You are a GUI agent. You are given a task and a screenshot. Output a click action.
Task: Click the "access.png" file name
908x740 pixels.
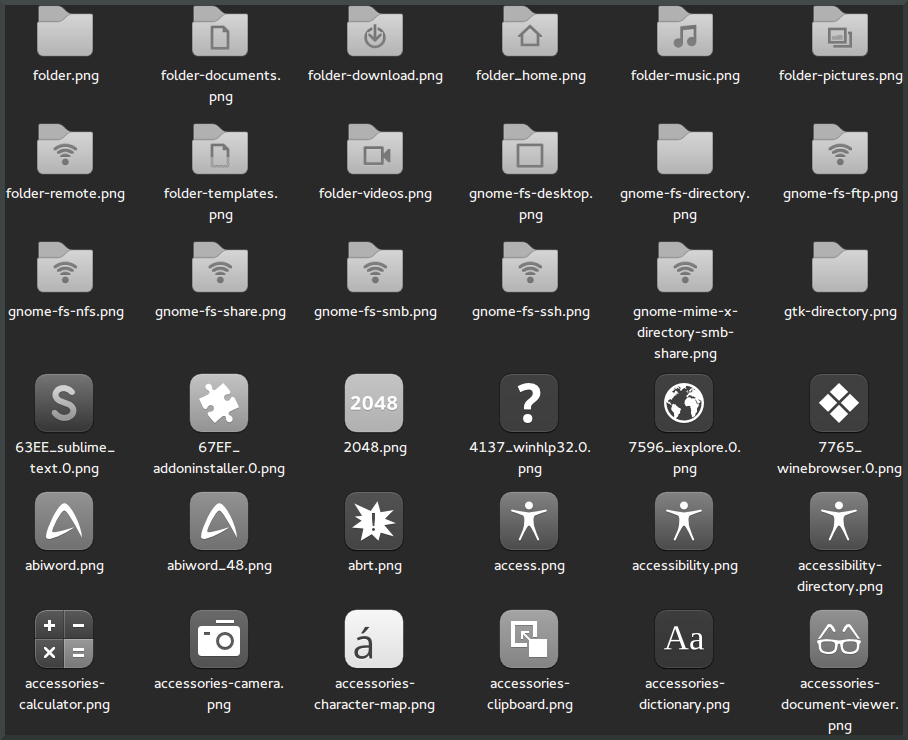pos(529,566)
